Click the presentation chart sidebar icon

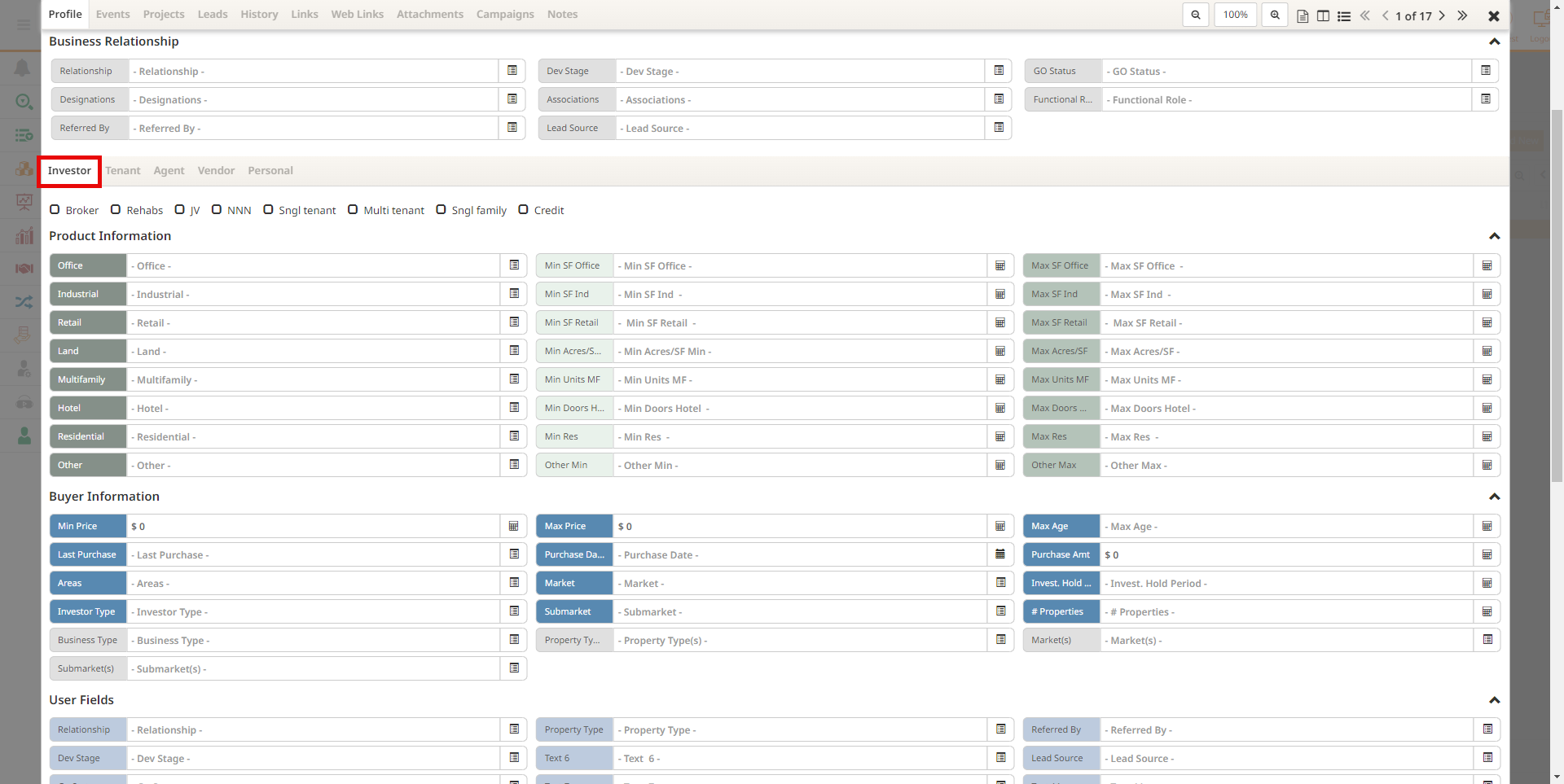(x=23, y=202)
